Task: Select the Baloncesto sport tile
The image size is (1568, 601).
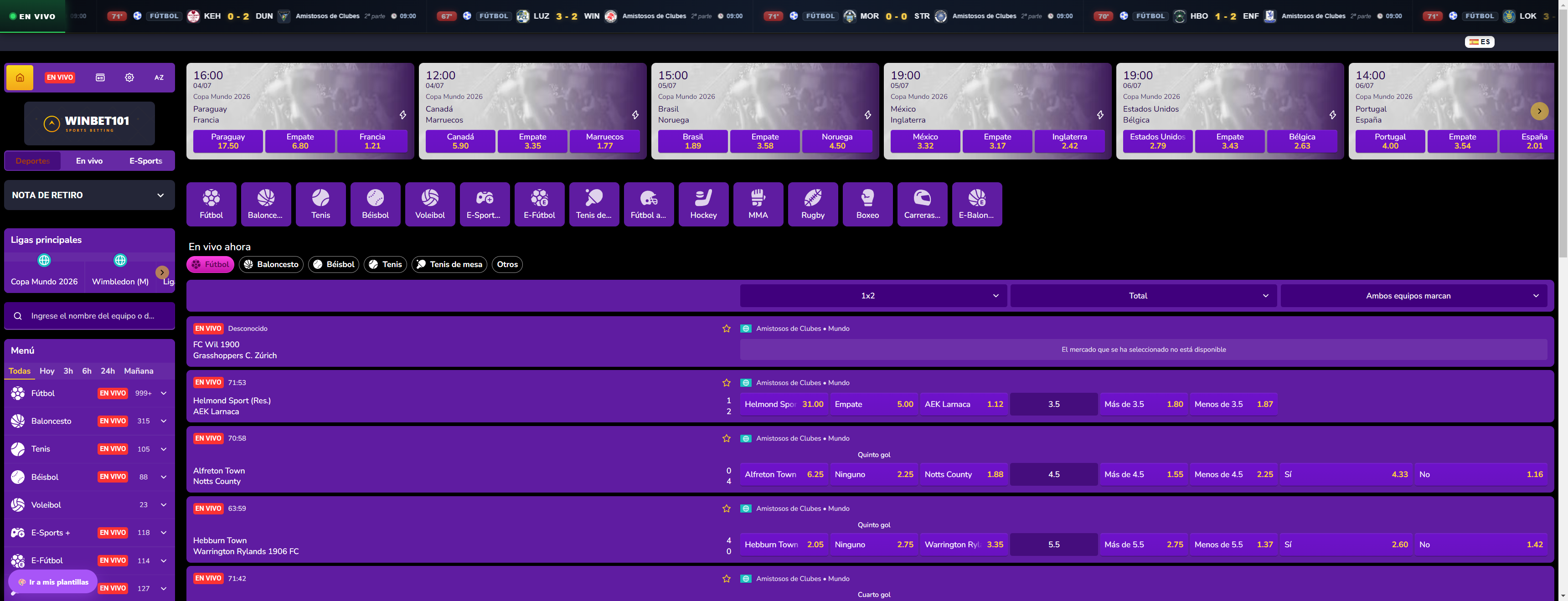Action: click(x=266, y=205)
